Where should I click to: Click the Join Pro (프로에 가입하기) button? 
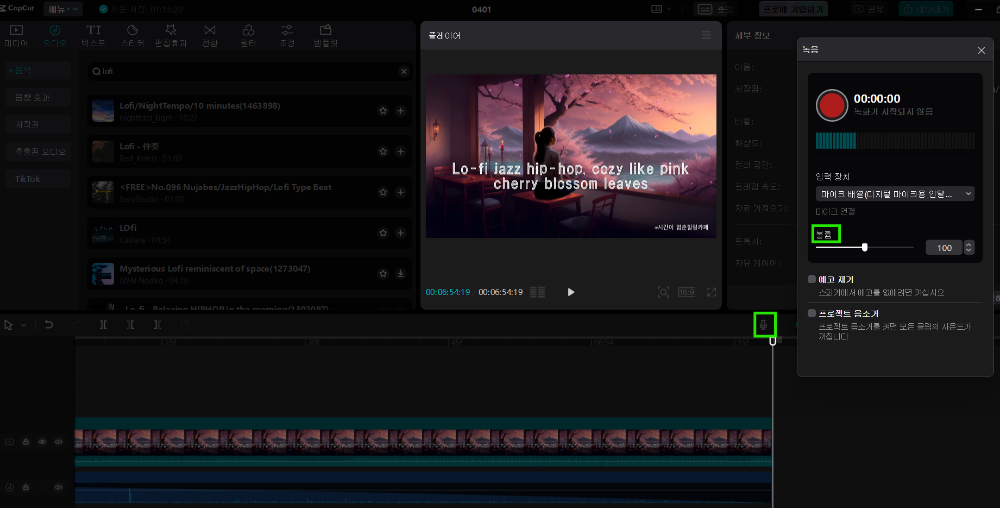point(793,9)
